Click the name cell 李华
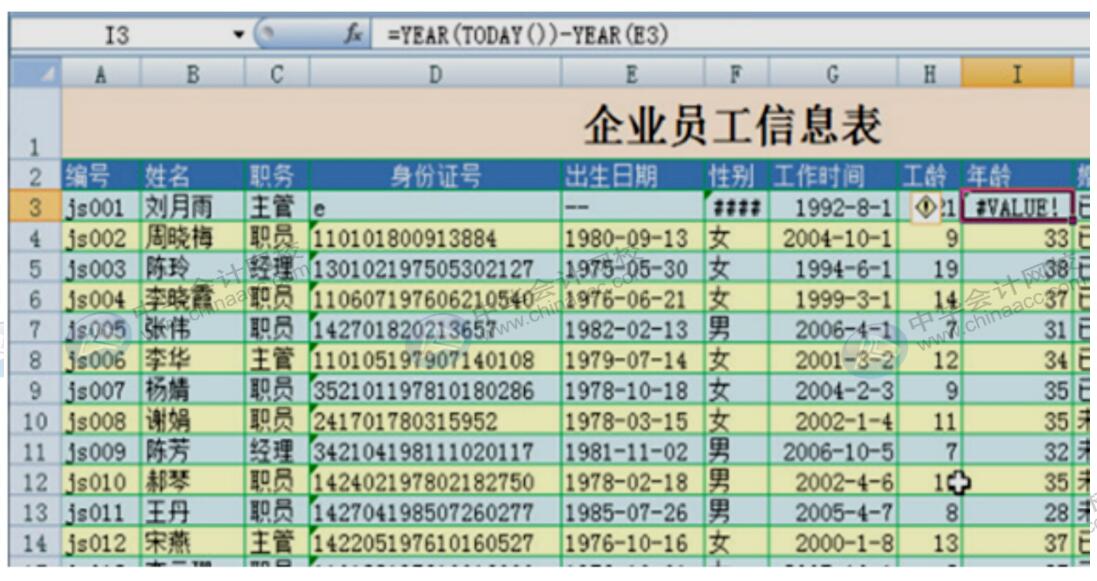 (192, 360)
